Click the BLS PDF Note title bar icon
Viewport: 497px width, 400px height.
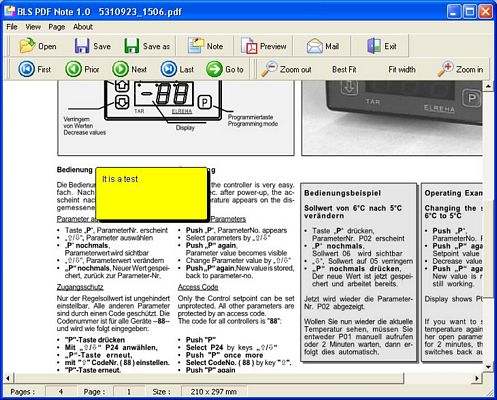(x=9, y=11)
